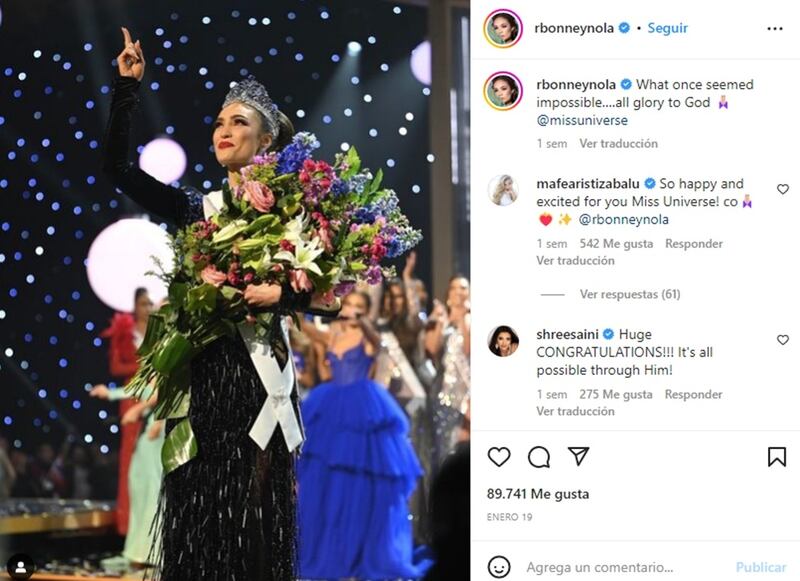The height and width of the screenshot is (581, 800).
Task: Expand Ver respuestas (61) replies
Action: (630, 294)
